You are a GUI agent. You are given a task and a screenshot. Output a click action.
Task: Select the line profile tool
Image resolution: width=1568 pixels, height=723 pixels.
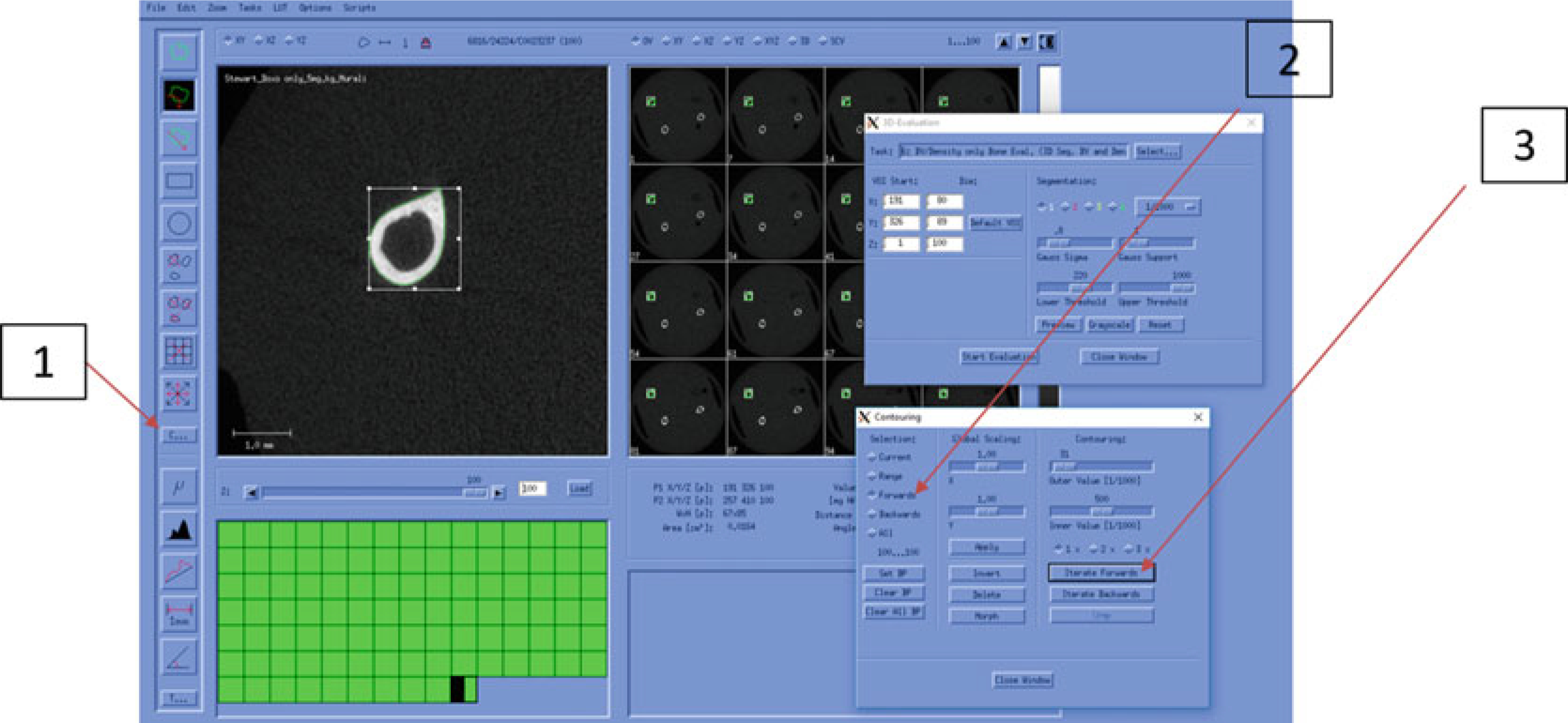pyautogui.click(x=178, y=572)
